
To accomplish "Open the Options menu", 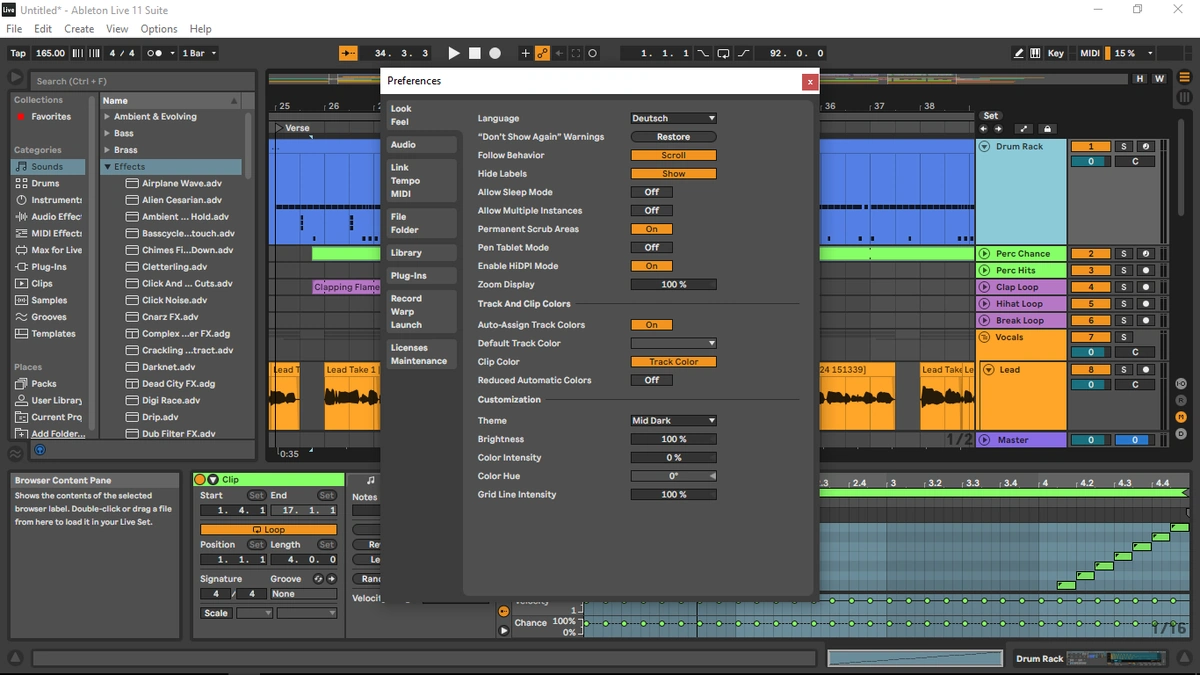I will point(158,29).
